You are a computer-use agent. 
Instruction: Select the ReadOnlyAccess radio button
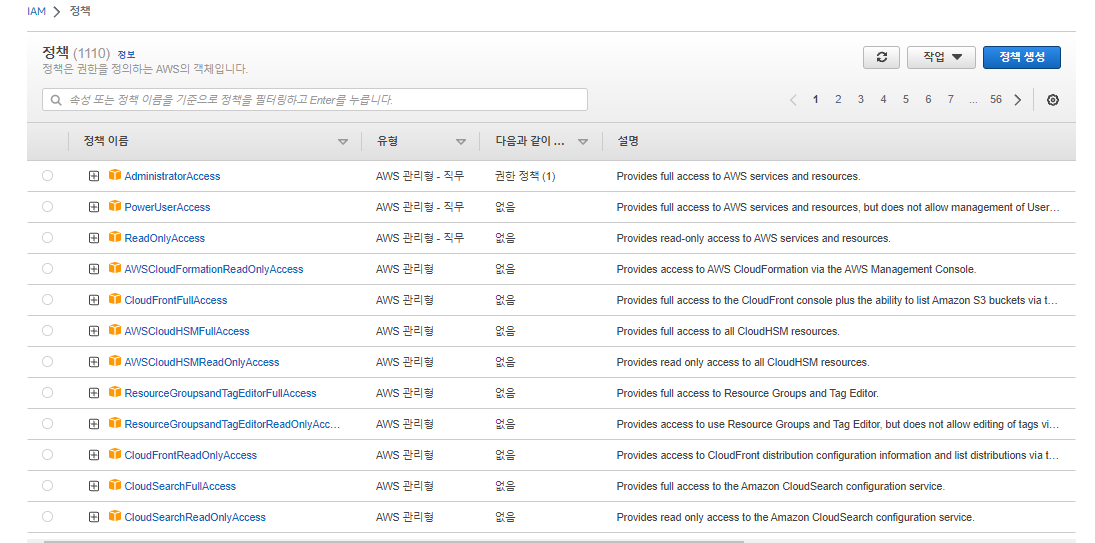click(x=47, y=237)
